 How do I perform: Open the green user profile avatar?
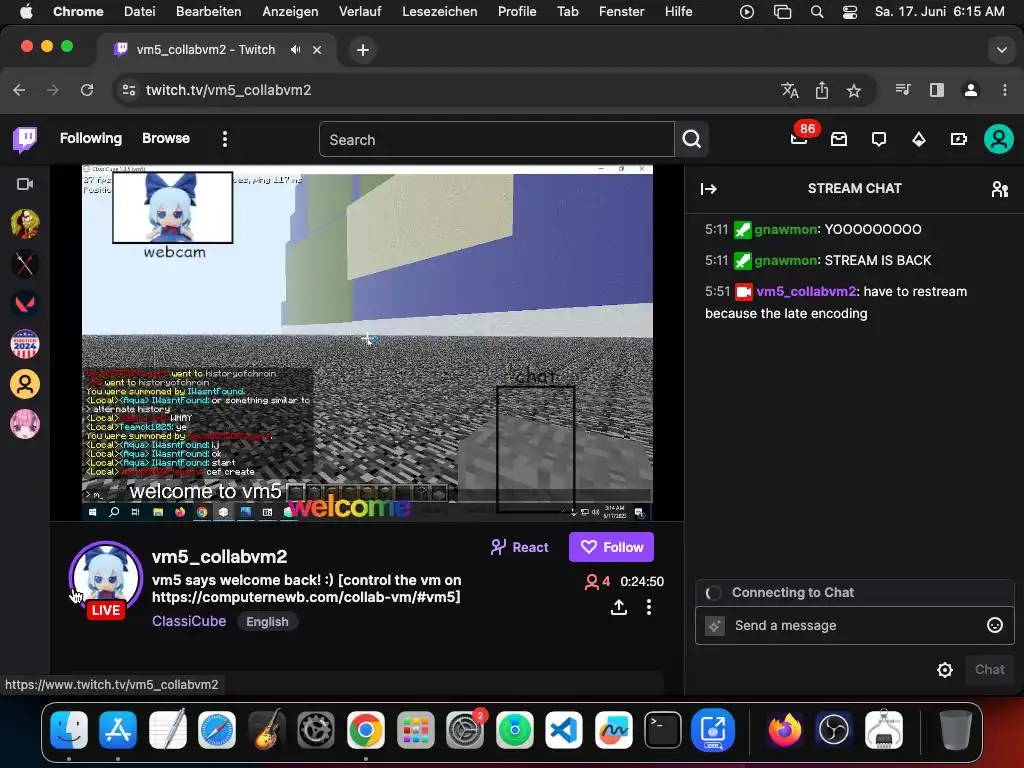999,139
